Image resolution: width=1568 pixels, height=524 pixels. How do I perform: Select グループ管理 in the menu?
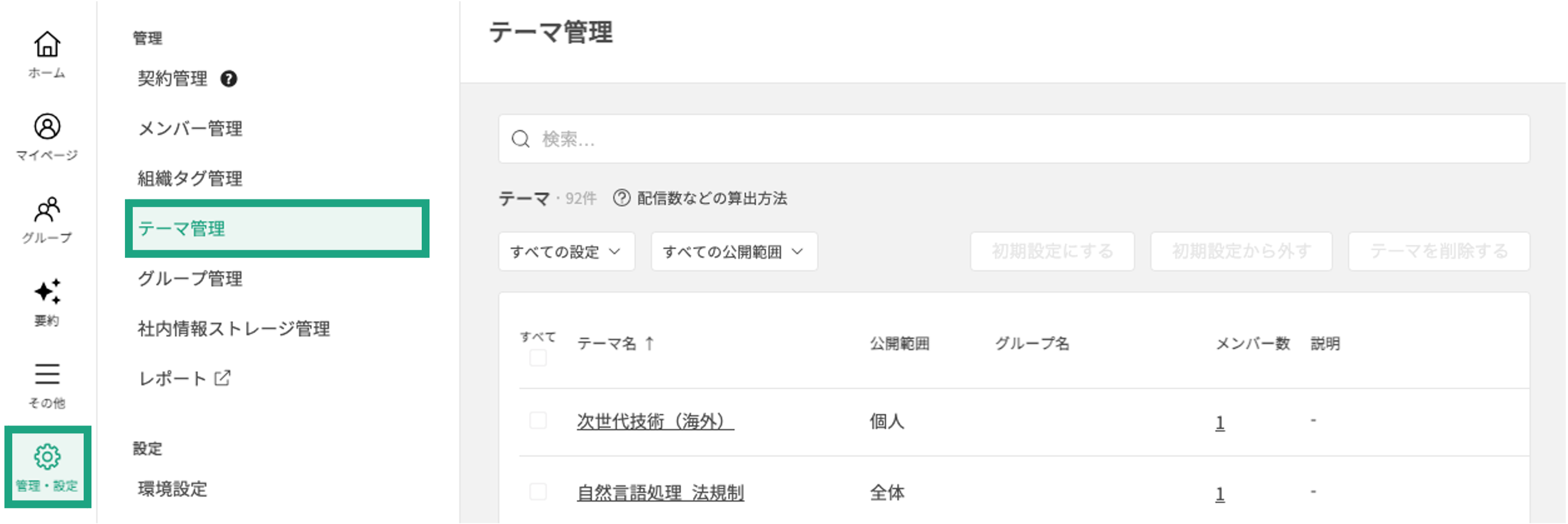pyautogui.click(x=190, y=279)
